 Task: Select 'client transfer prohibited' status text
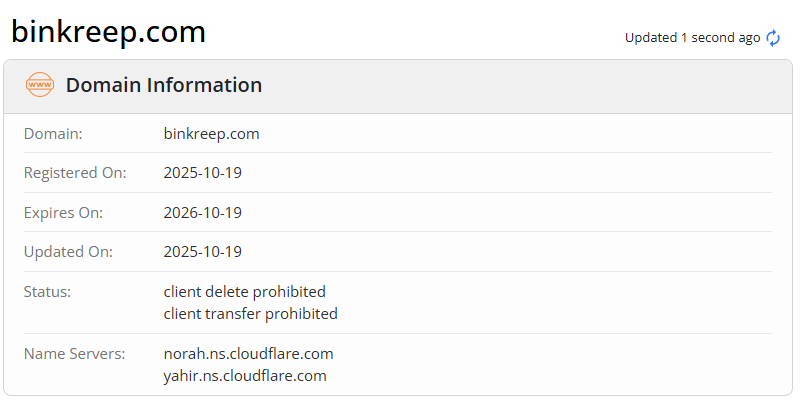[x=251, y=314]
